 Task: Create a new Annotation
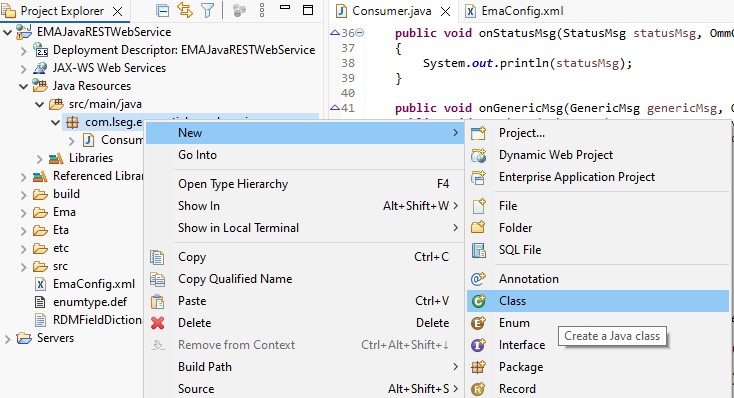pos(598,279)
